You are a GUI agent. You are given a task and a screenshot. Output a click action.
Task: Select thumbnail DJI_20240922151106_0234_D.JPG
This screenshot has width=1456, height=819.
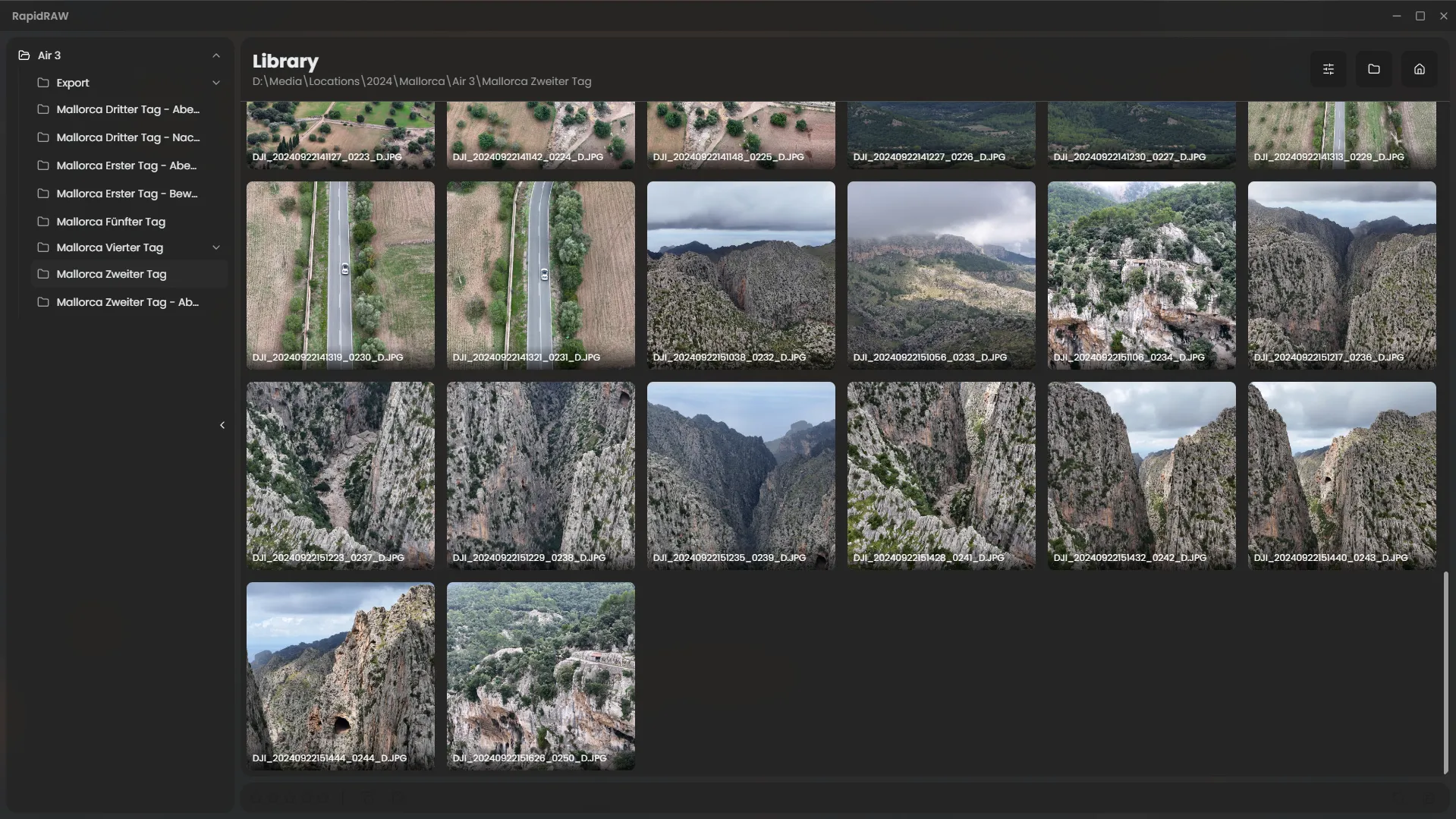pos(1141,275)
